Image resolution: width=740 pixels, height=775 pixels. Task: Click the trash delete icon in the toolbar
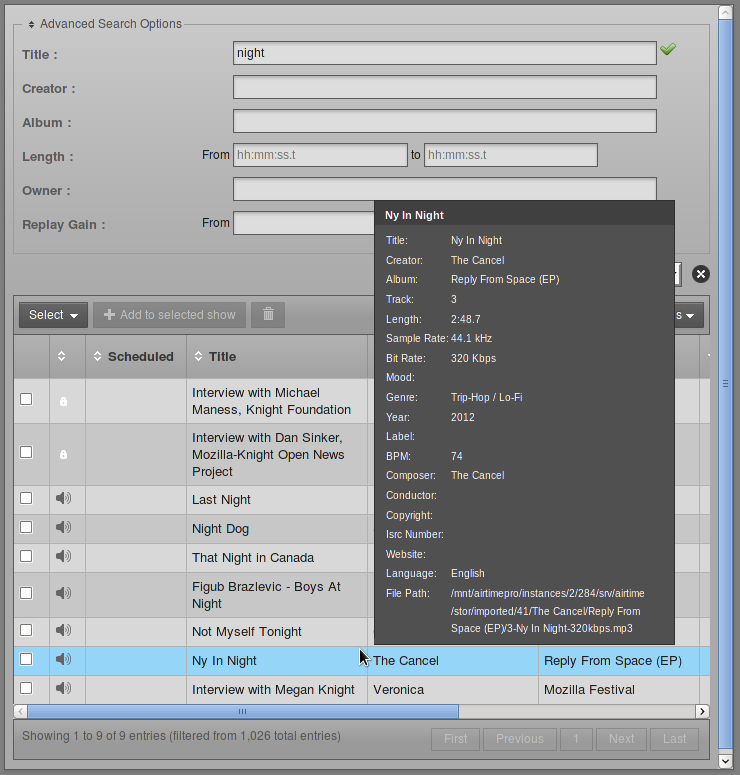[268, 315]
